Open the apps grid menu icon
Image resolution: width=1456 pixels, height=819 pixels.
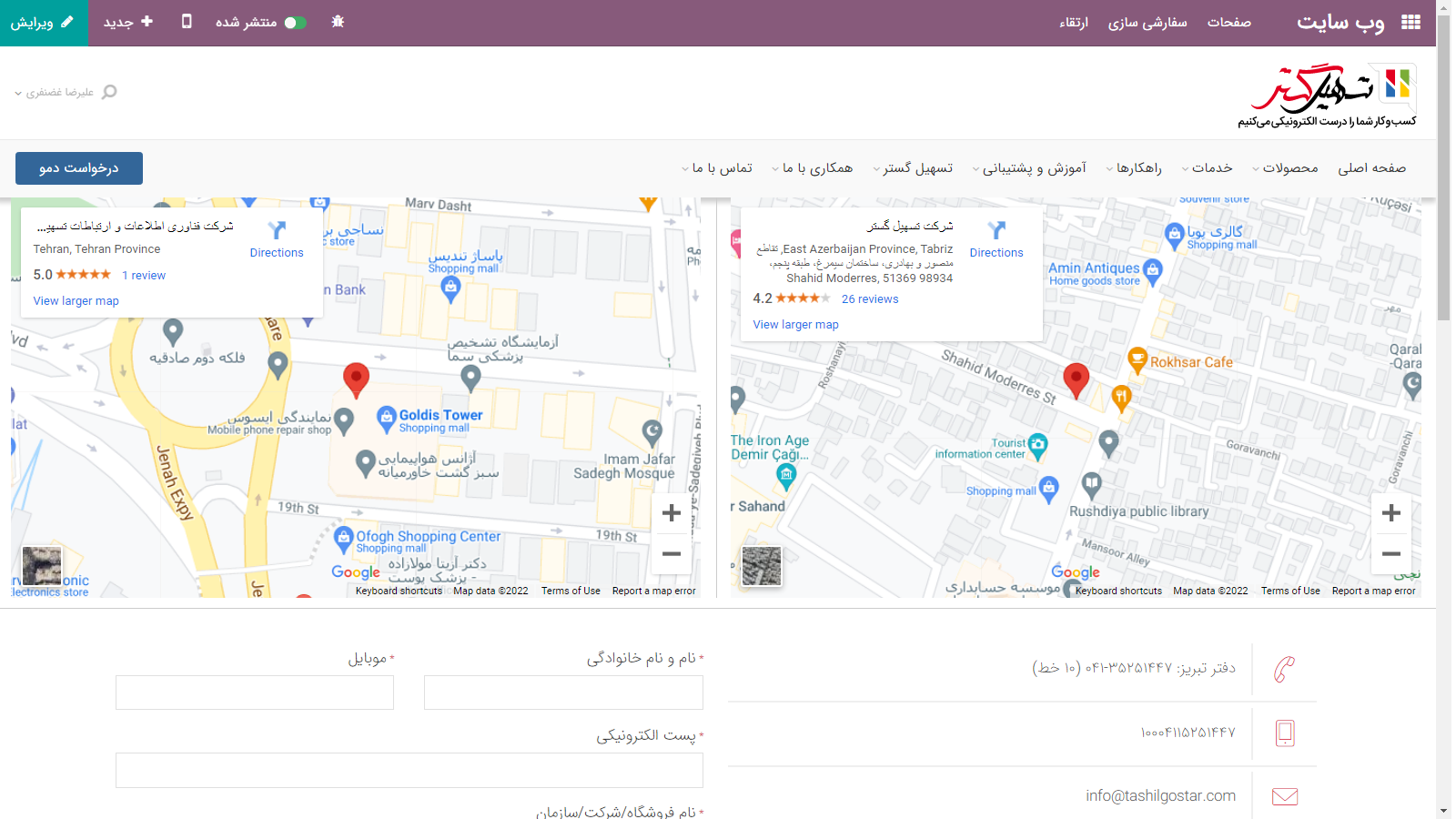tap(1410, 22)
